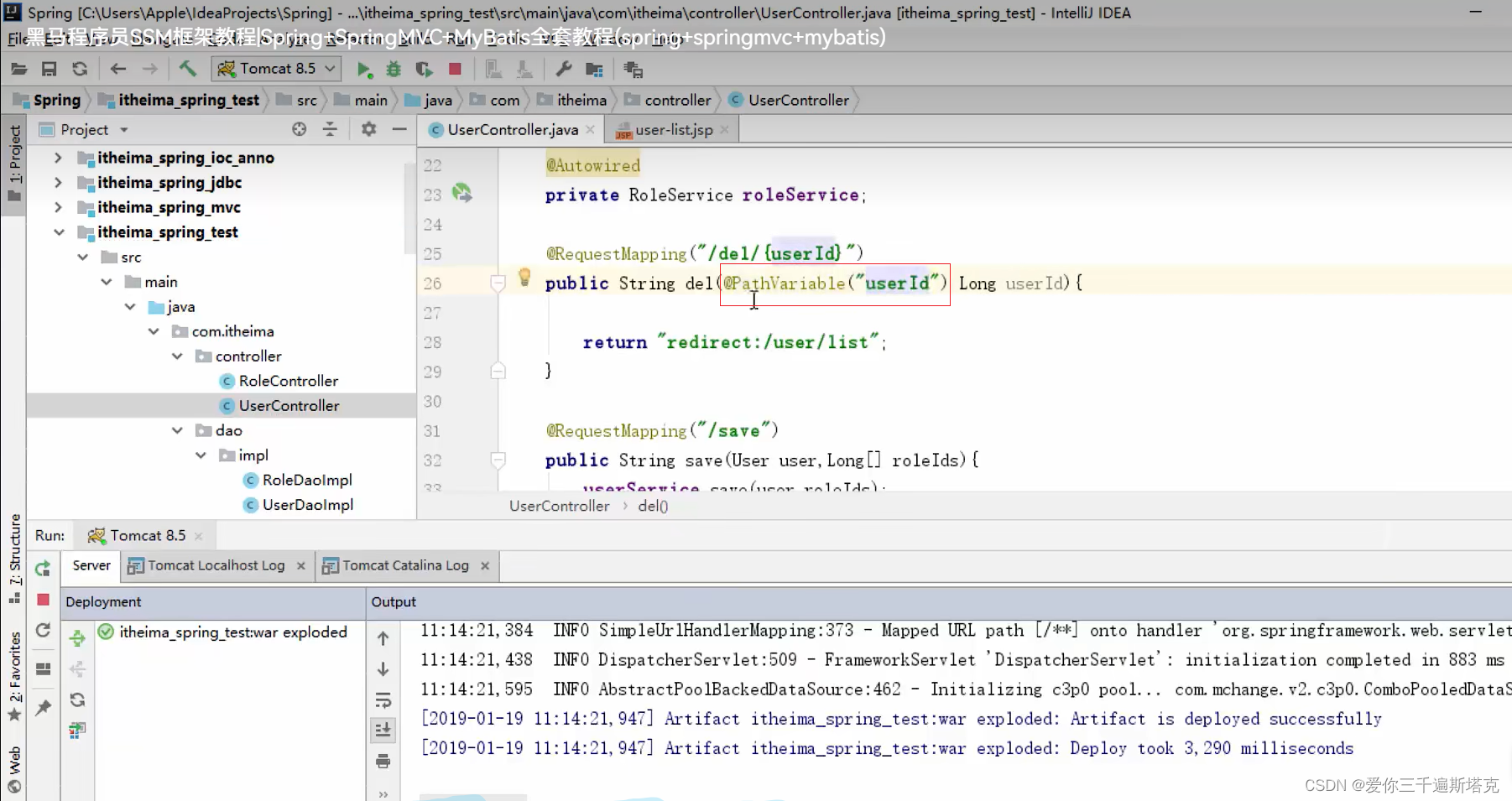This screenshot has height=801, width=1512.
Task: Navigate back with the left arrow icon
Action: (x=118, y=69)
